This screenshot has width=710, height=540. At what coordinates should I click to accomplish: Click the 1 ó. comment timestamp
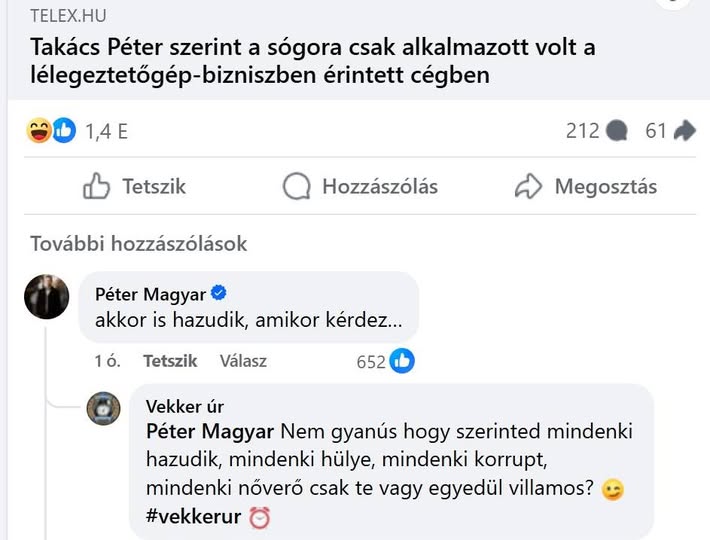pyautogui.click(x=107, y=361)
